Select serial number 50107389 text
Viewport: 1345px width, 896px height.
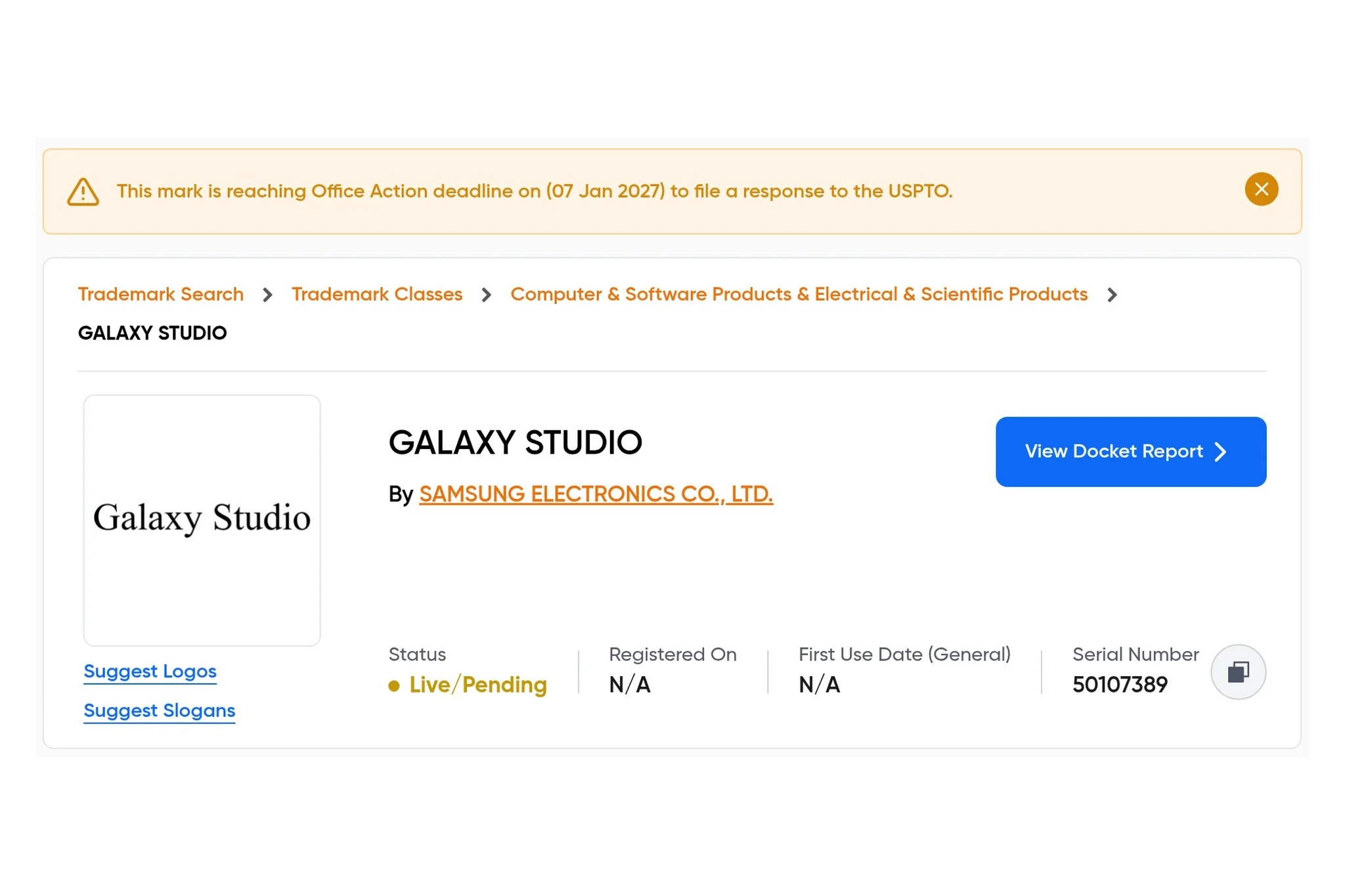tap(1120, 685)
